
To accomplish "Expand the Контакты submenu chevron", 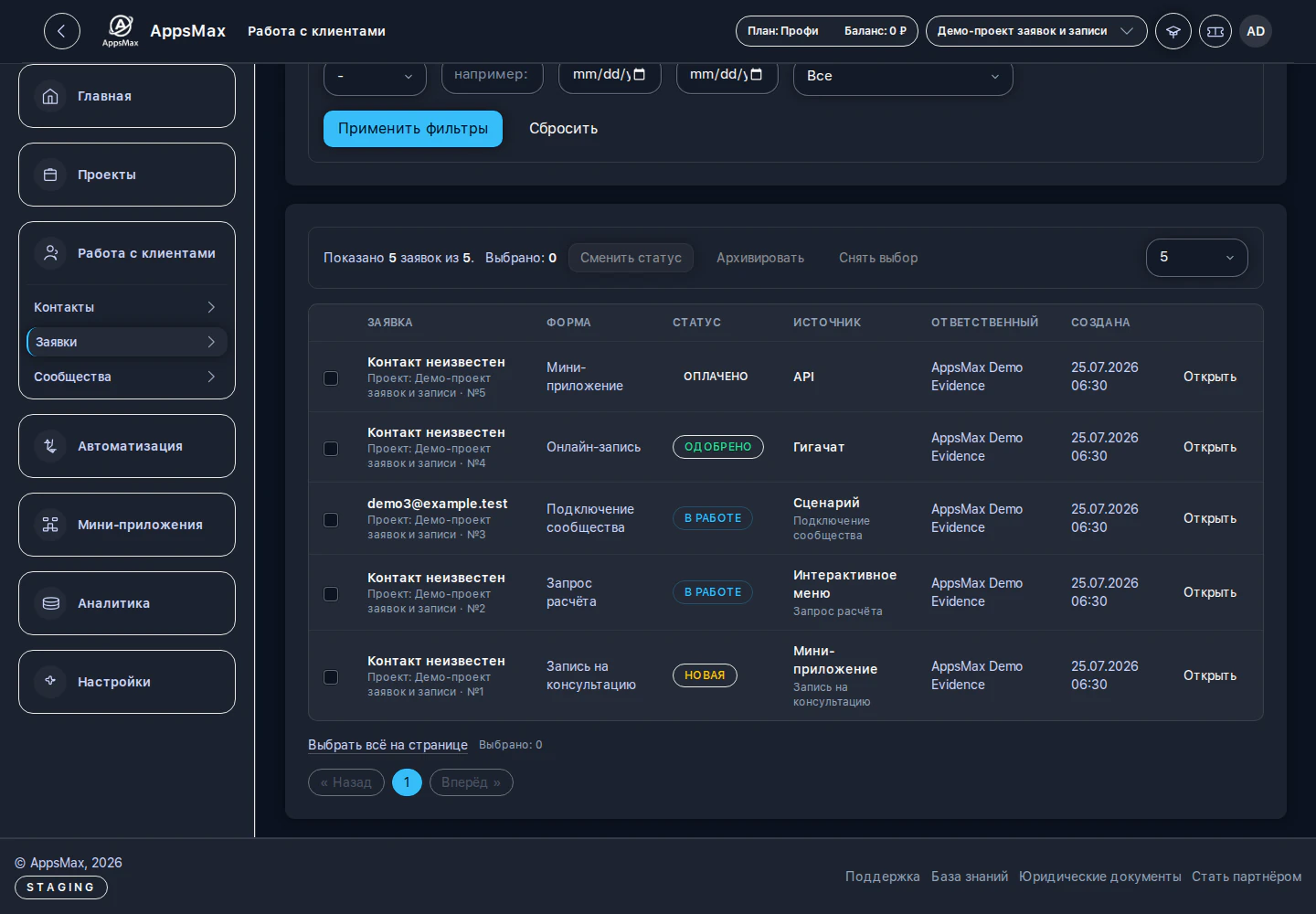I will 211,307.
